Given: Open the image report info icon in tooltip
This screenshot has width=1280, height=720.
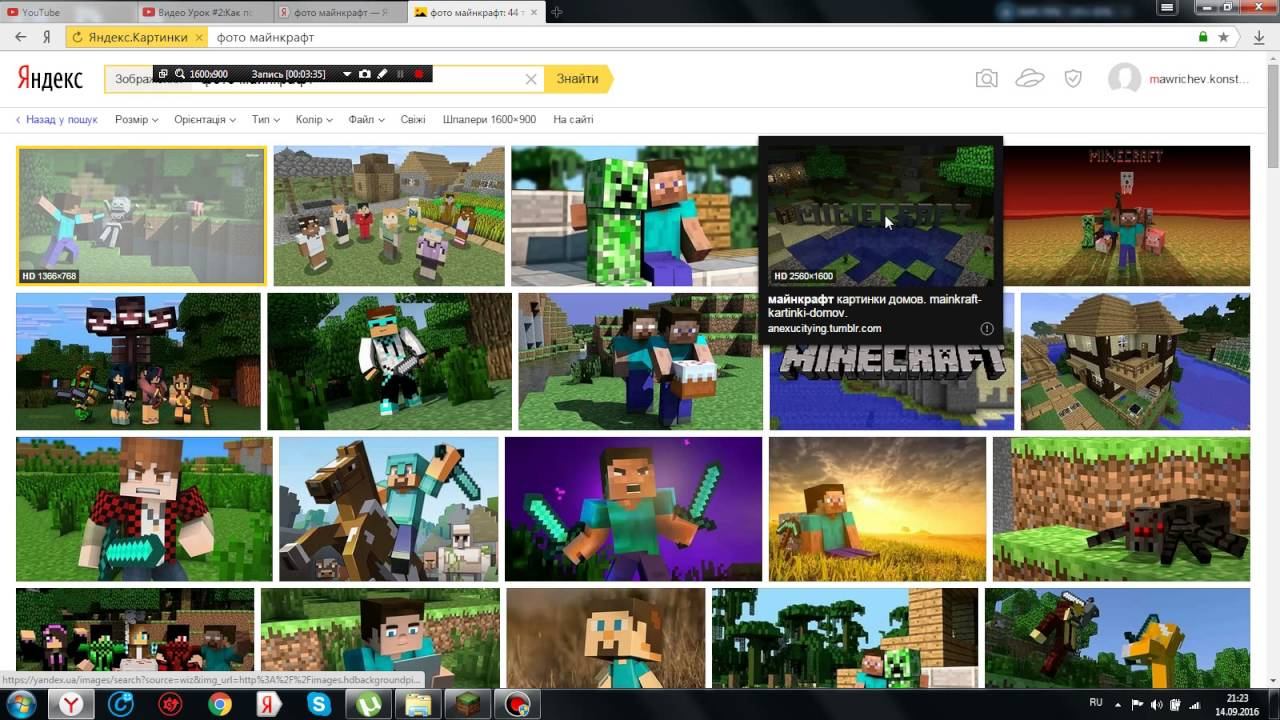Looking at the screenshot, I should [987, 328].
